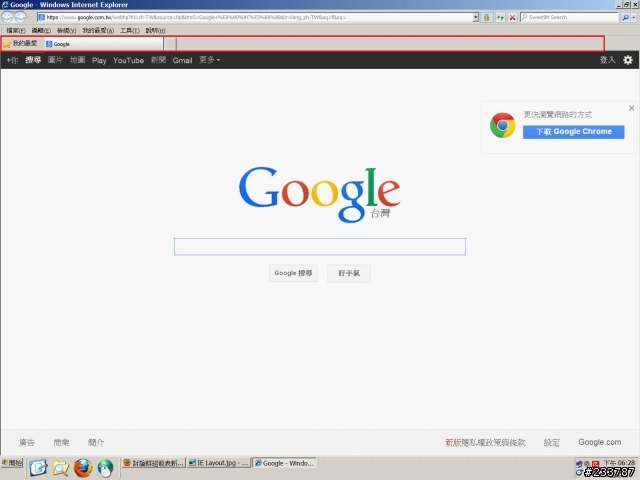Click the Google - Windo... taskbar button
The height and width of the screenshot is (480, 640).
(x=284, y=463)
